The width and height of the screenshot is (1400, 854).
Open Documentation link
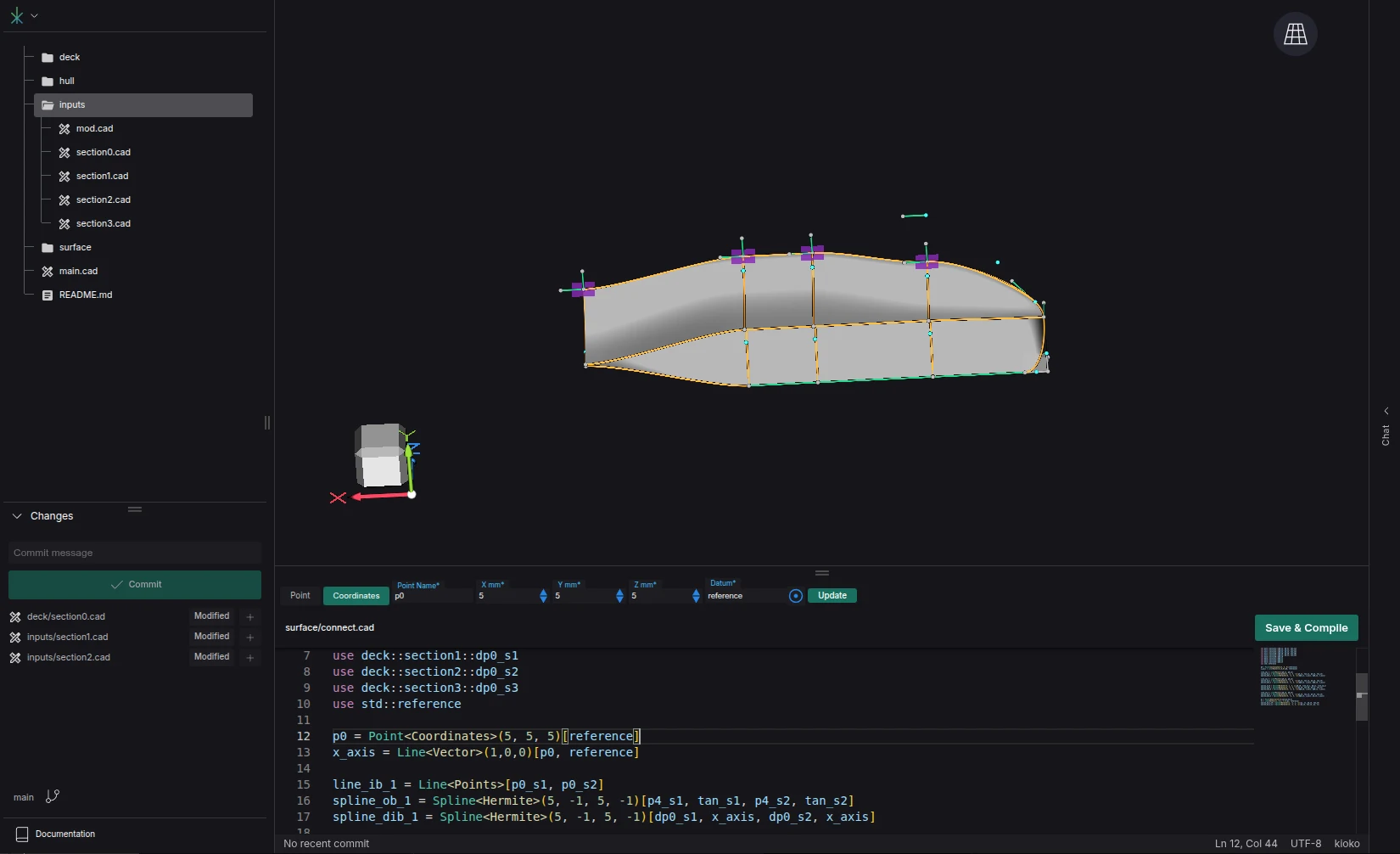pyautogui.click(x=65, y=834)
